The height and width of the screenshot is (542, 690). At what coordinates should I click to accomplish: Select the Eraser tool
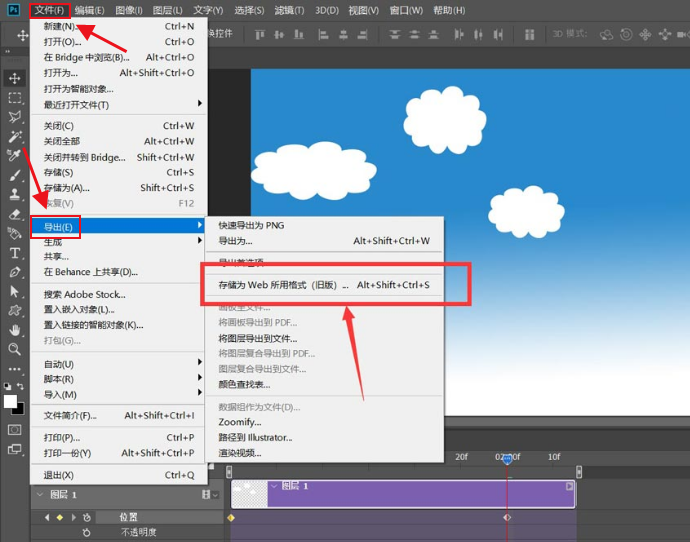pos(15,214)
